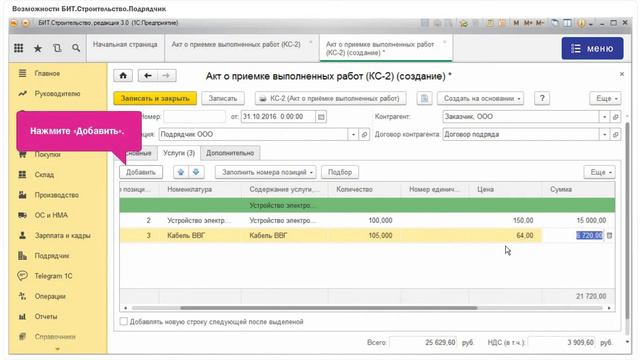Open the Производство section
This screenshot has height=360, width=640.
tap(56, 195)
